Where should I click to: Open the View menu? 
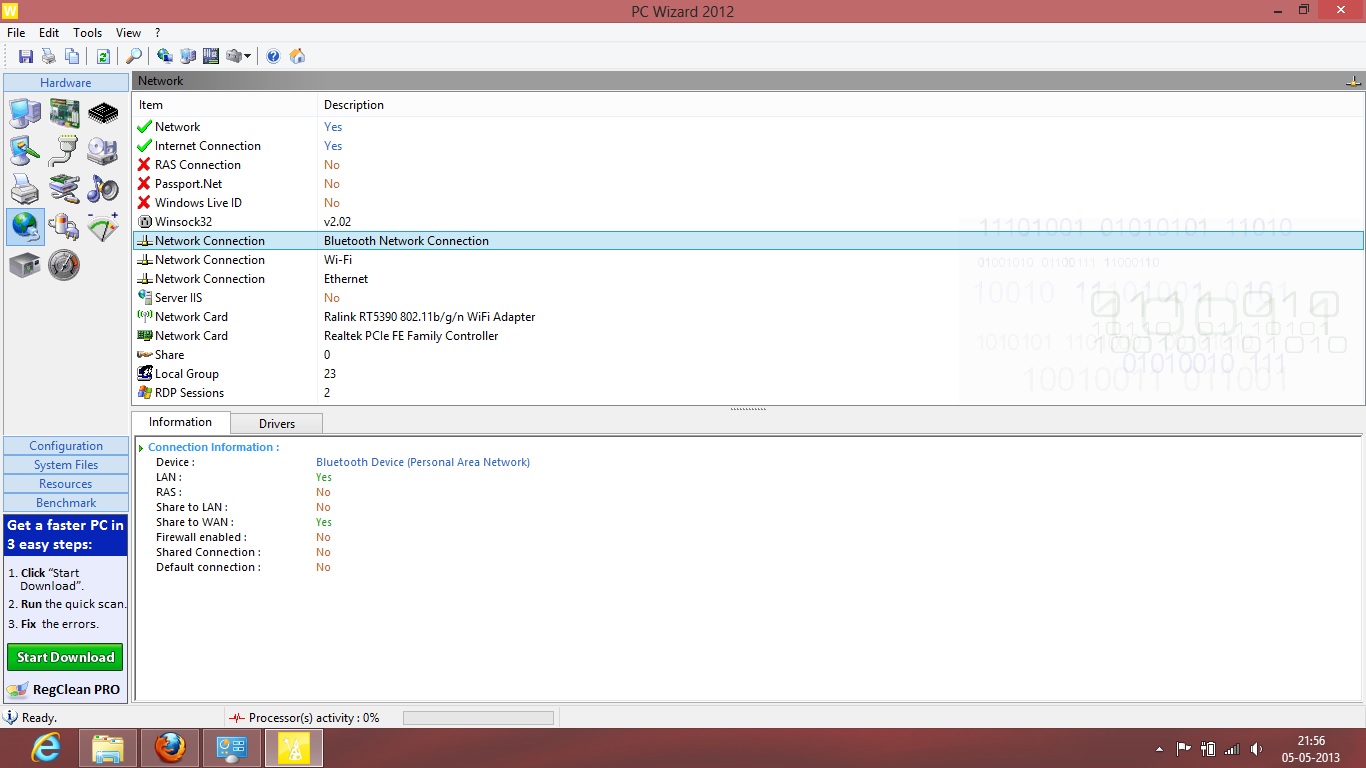coord(129,33)
